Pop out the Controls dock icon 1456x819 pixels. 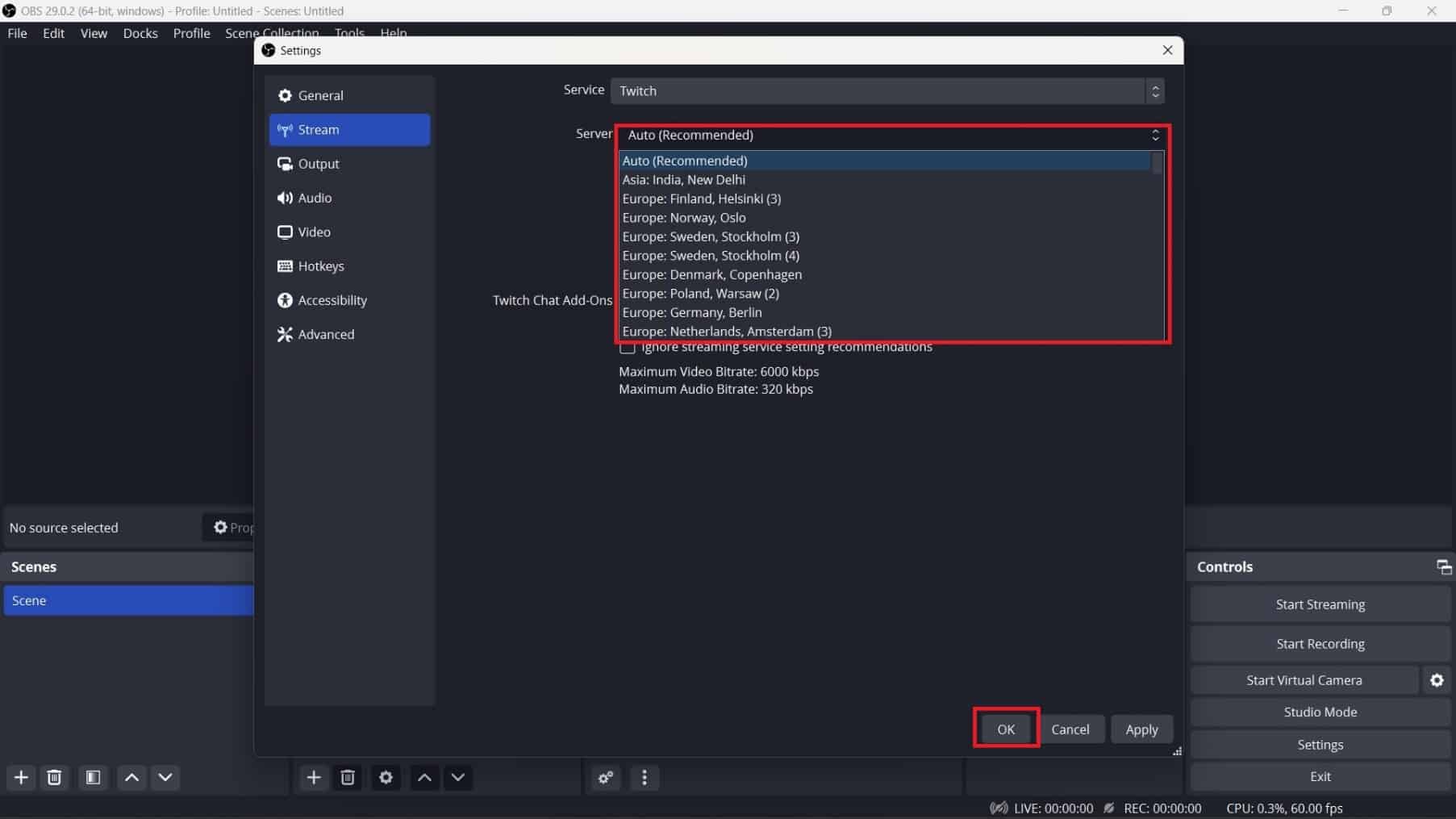tap(1444, 567)
